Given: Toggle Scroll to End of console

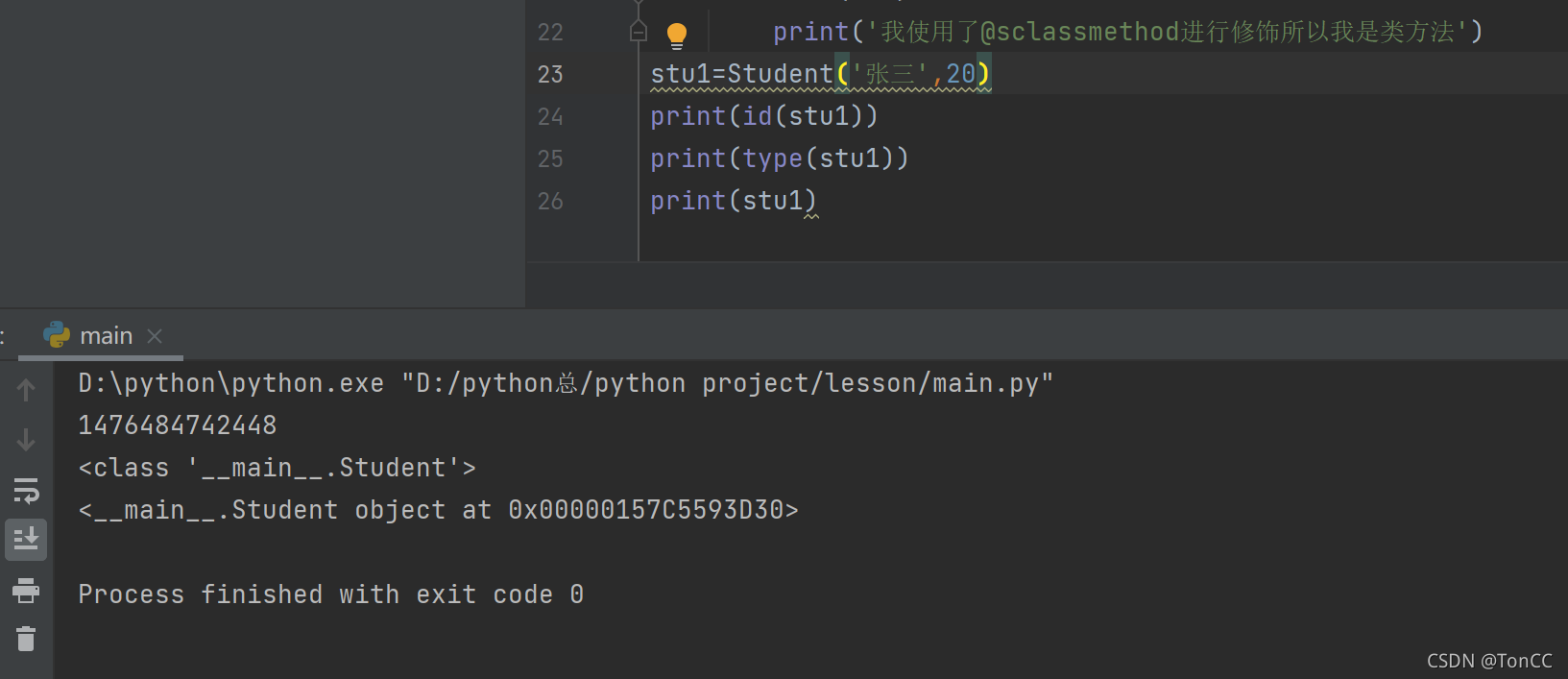Looking at the screenshot, I should 26,540.
